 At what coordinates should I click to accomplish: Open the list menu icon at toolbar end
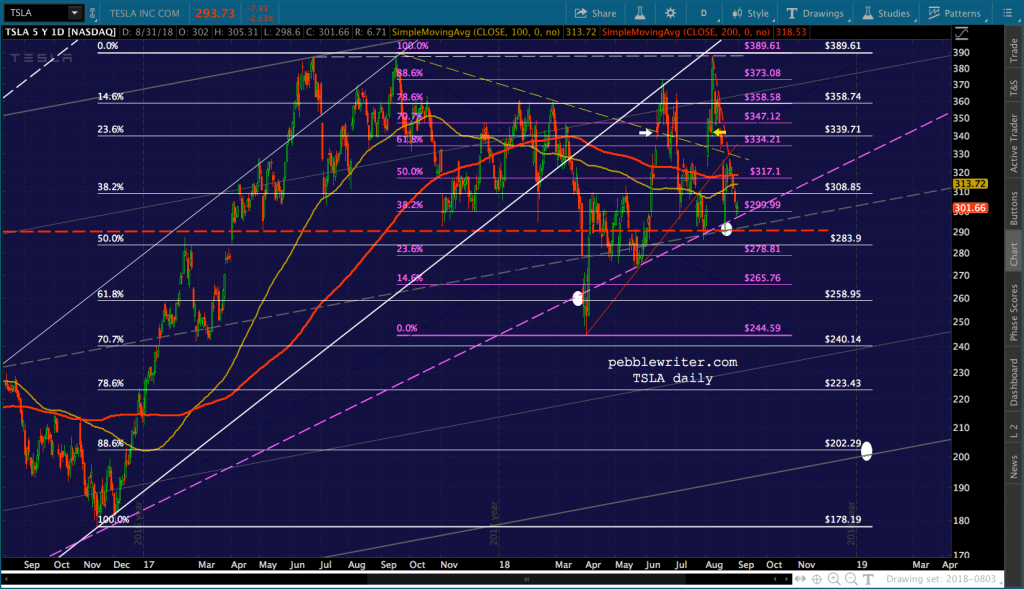[1007, 13]
